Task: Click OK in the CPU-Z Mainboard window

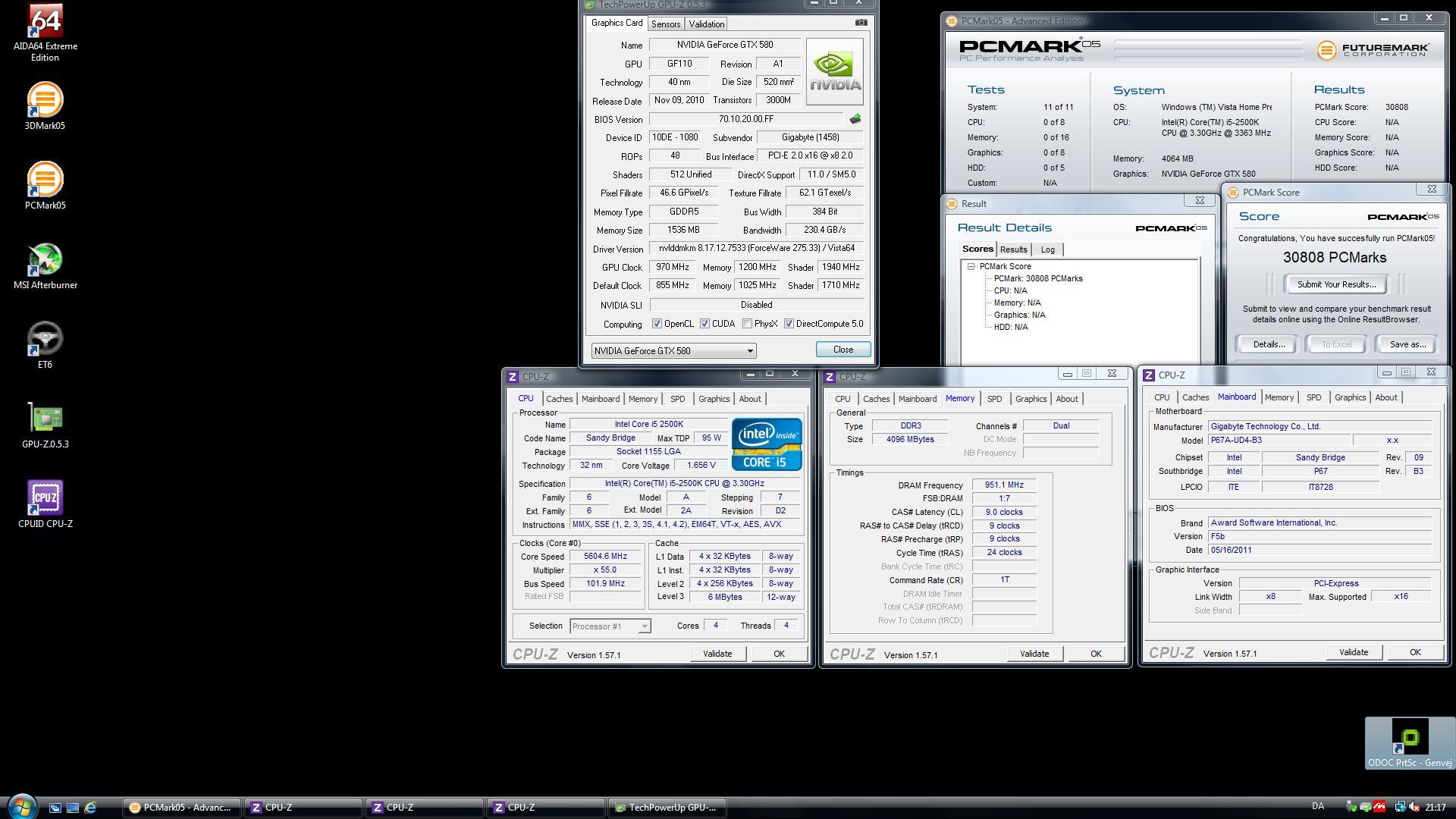Action: 1414,652
